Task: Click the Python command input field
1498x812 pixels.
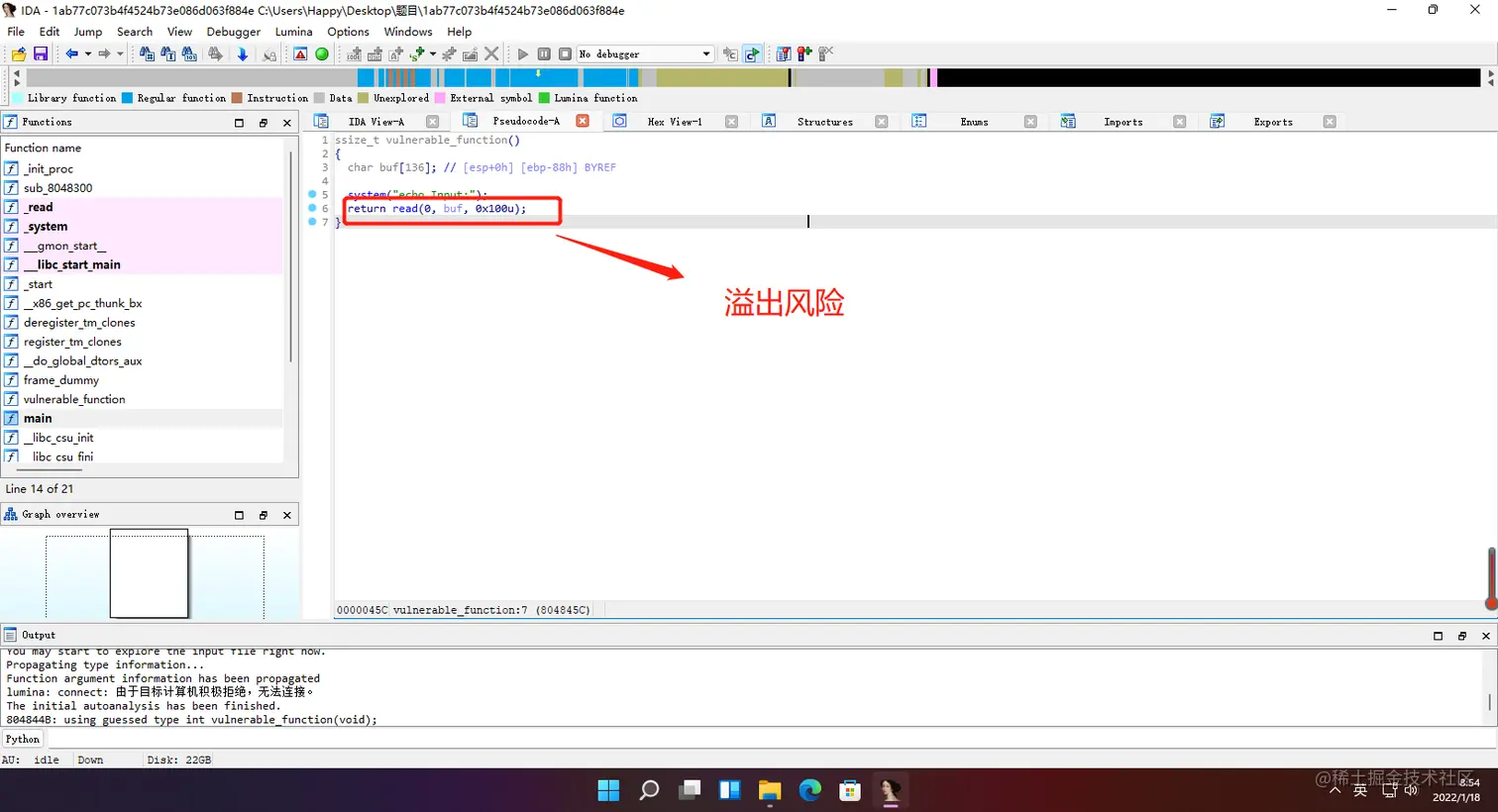Action: pyautogui.click(x=771, y=740)
